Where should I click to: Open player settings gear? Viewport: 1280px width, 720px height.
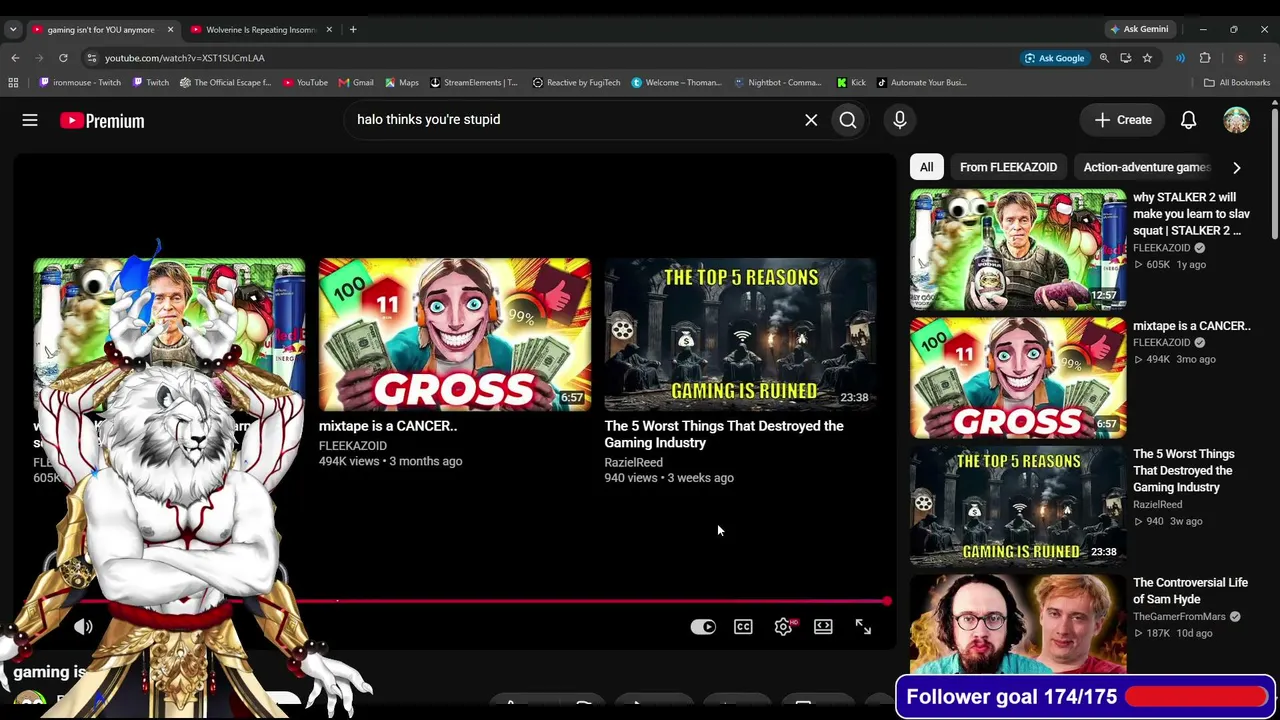pyautogui.click(x=783, y=627)
